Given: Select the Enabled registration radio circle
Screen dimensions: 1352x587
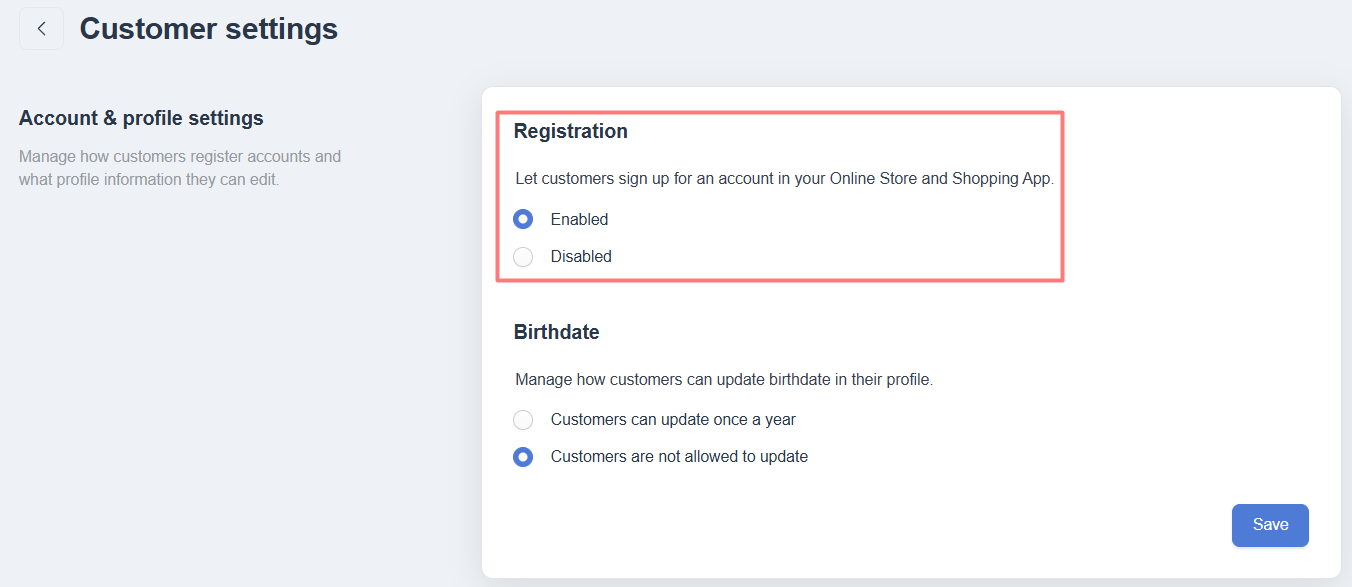Looking at the screenshot, I should [523, 219].
